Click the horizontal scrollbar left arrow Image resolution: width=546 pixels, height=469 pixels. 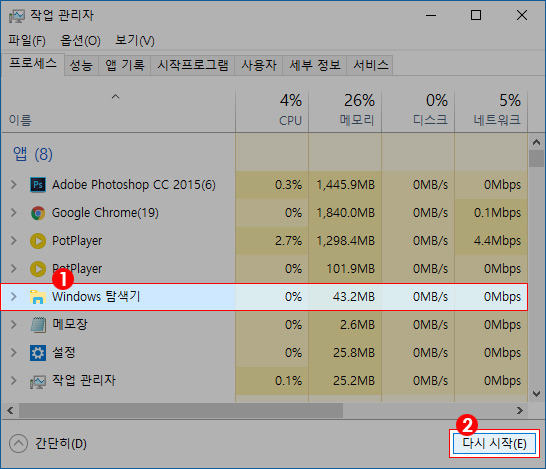10,411
